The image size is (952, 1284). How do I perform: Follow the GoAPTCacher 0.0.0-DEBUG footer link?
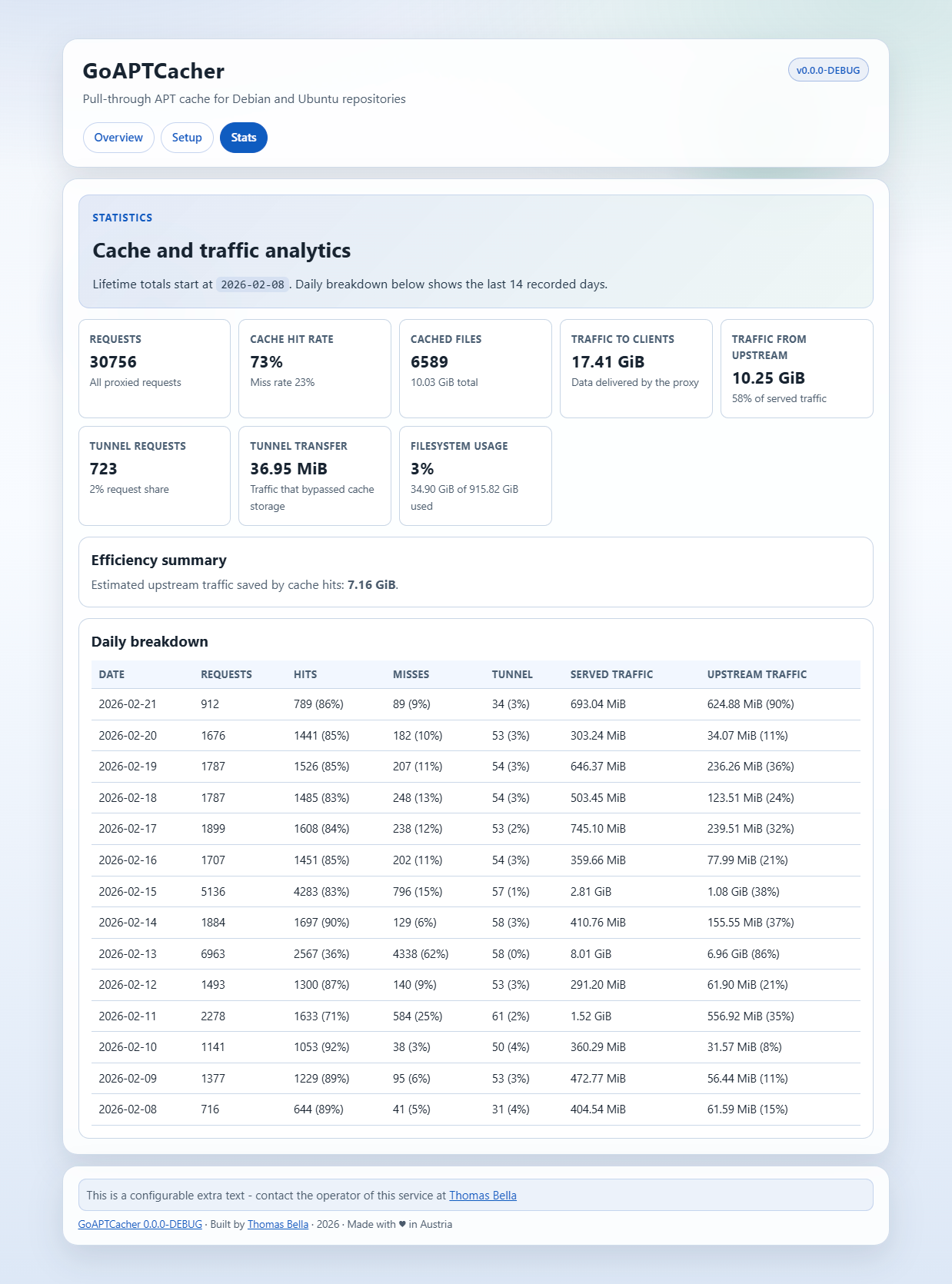[140, 1224]
